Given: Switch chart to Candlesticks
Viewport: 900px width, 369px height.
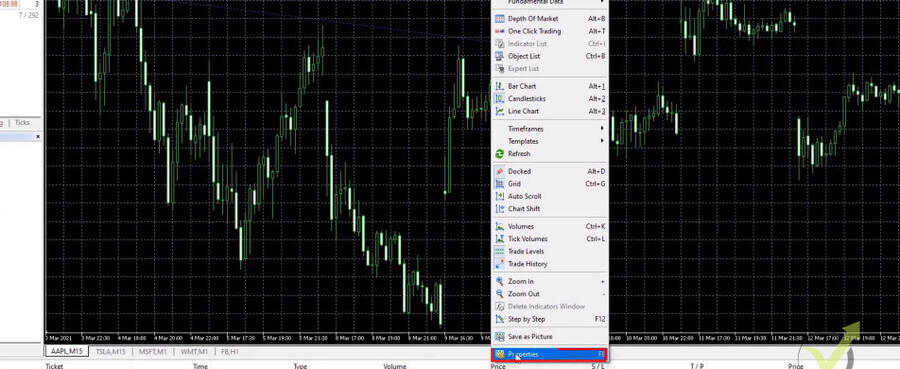Looking at the screenshot, I should pos(550,99).
